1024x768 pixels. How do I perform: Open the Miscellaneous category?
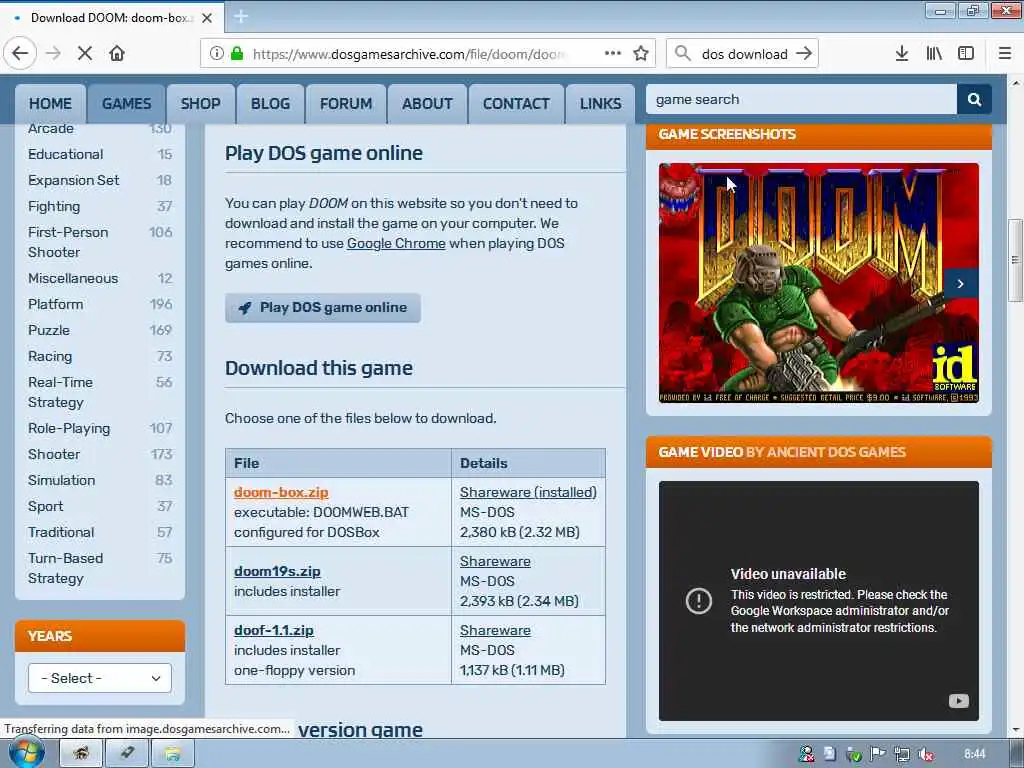pyautogui.click(x=72, y=278)
